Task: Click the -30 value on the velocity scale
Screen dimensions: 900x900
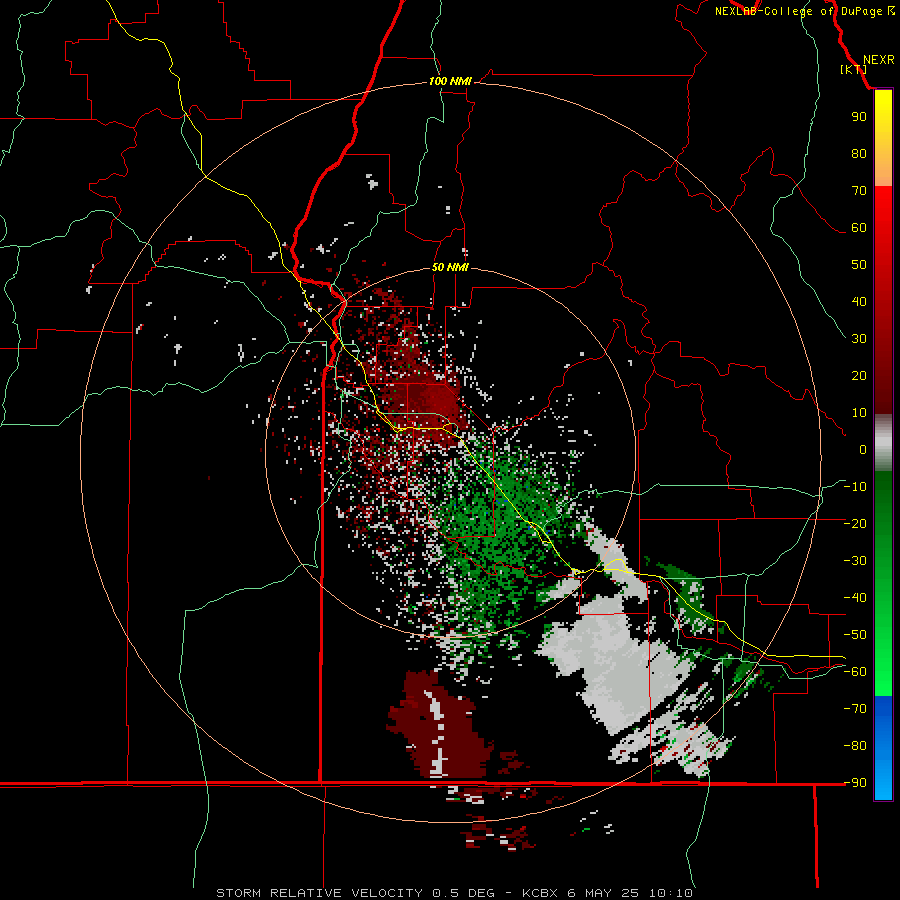Action: click(855, 561)
